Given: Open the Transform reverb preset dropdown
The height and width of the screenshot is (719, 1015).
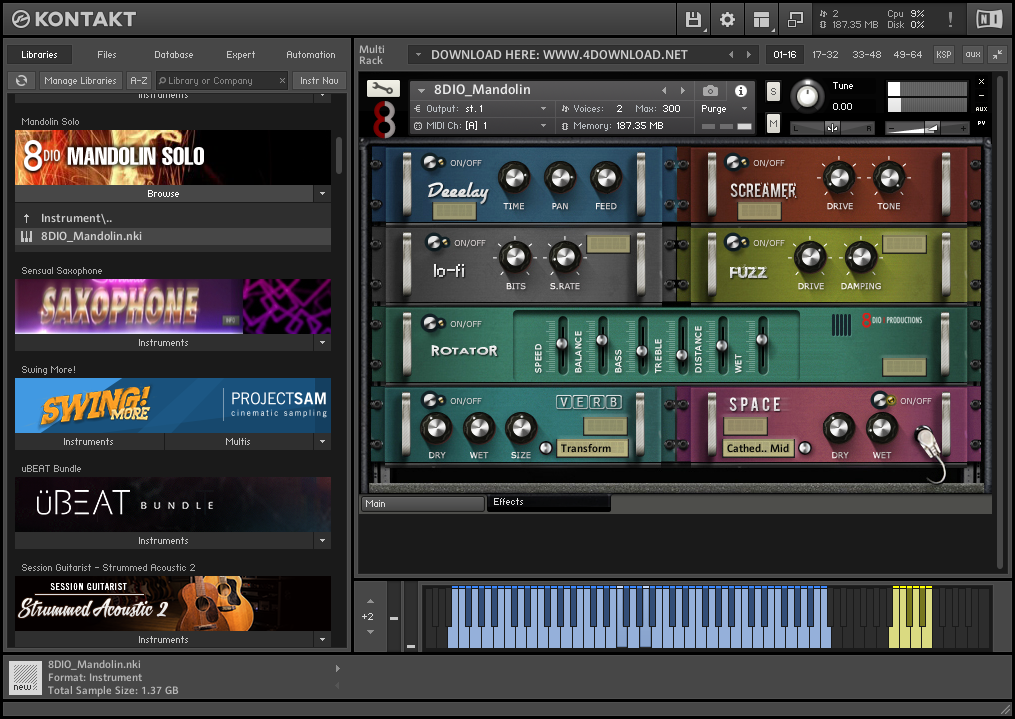Looking at the screenshot, I should (592, 449).
